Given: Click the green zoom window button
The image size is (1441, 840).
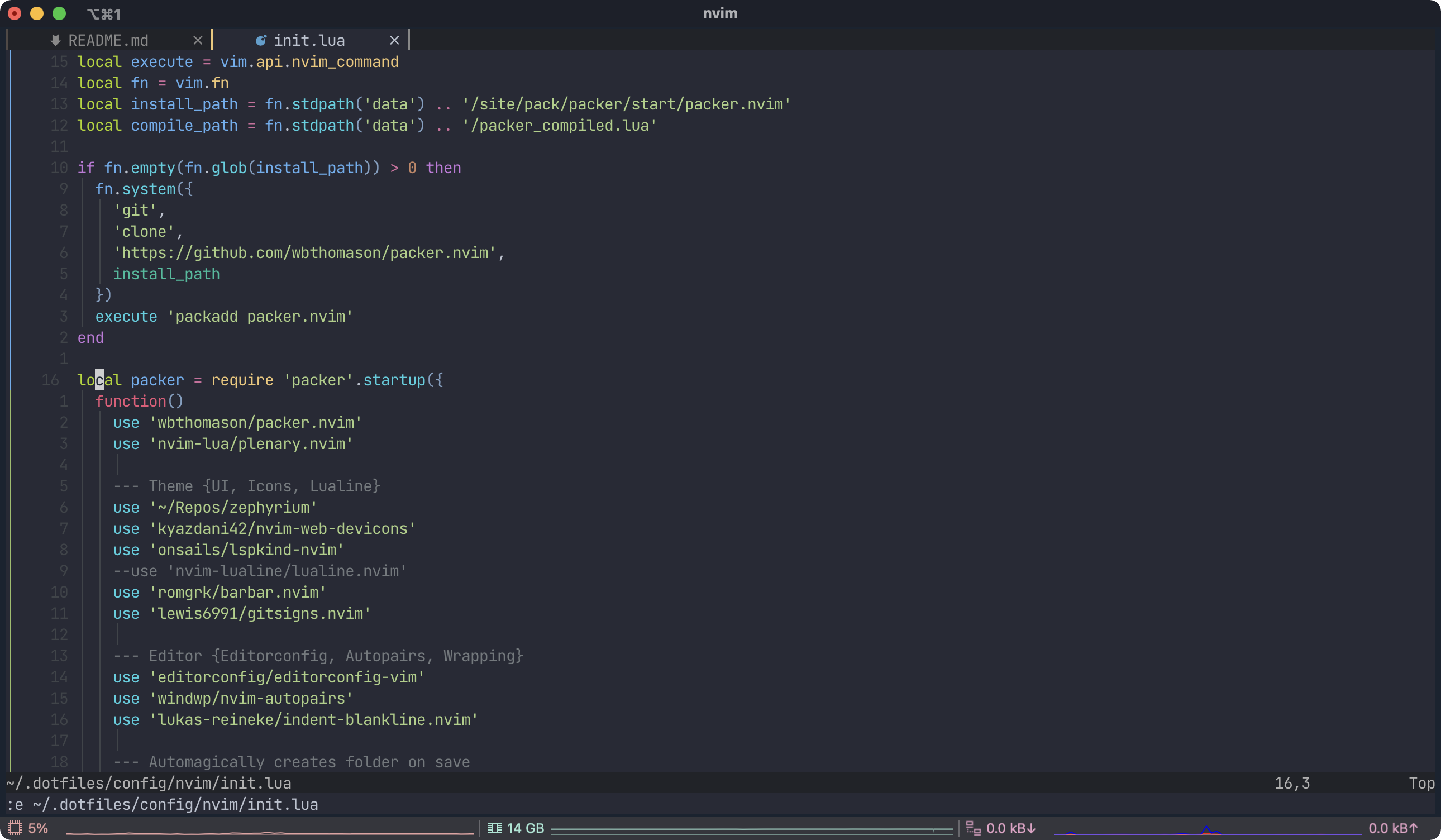Looking at the screenshot, I should [59, 13].
